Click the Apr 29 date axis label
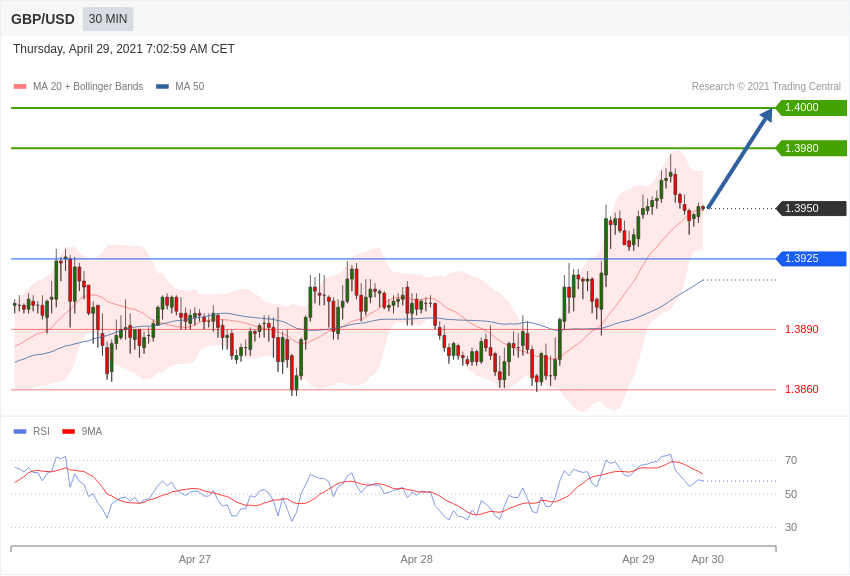This screenshot has height=576, width=850. click(638, 559)
